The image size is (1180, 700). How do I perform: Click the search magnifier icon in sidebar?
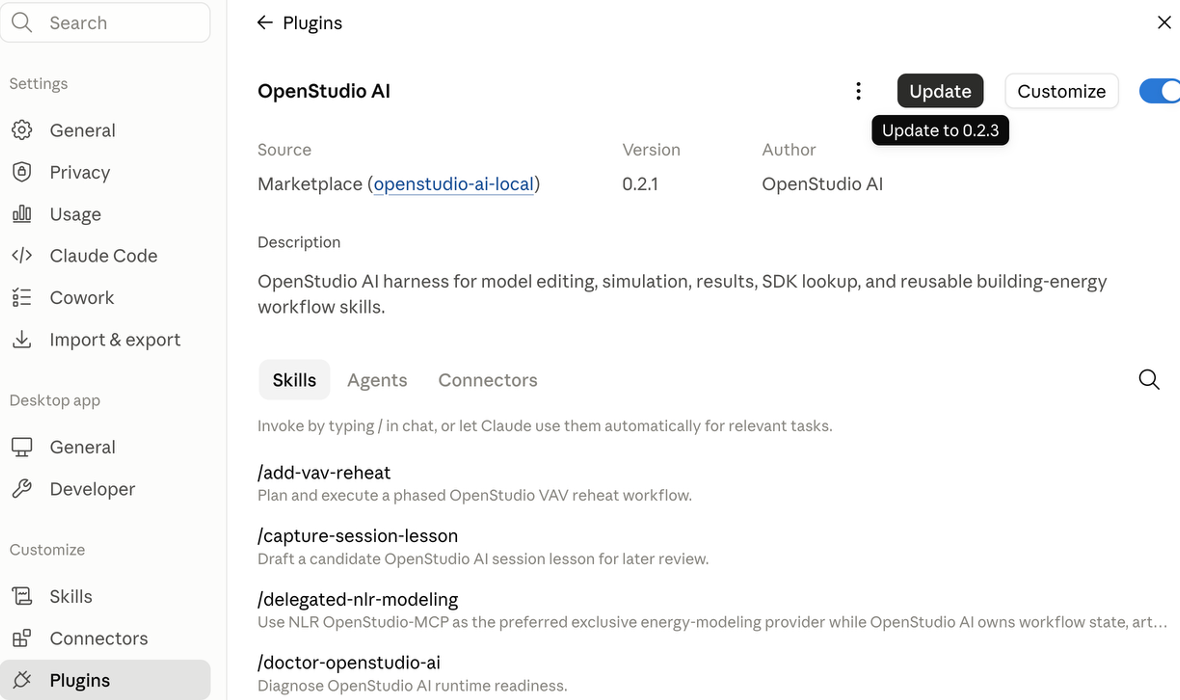22,23
